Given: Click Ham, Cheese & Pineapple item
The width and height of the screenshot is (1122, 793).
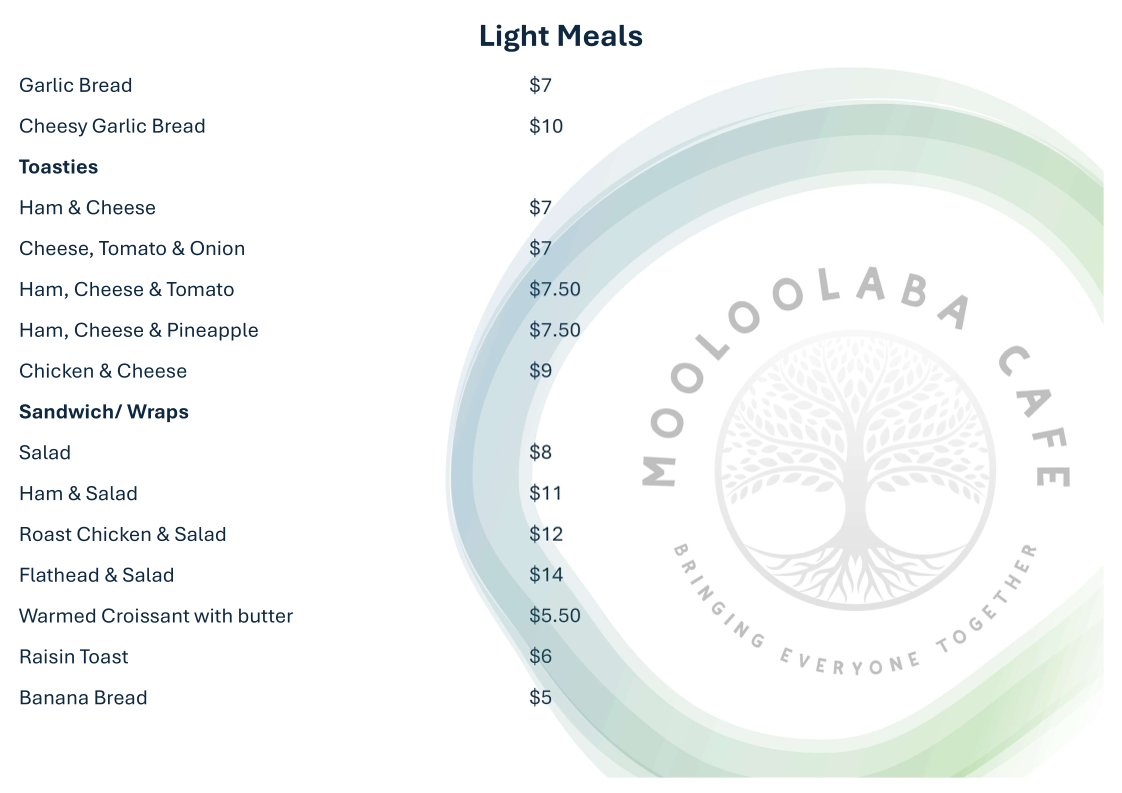Looking at the screenshot, I should coord(138,331).
